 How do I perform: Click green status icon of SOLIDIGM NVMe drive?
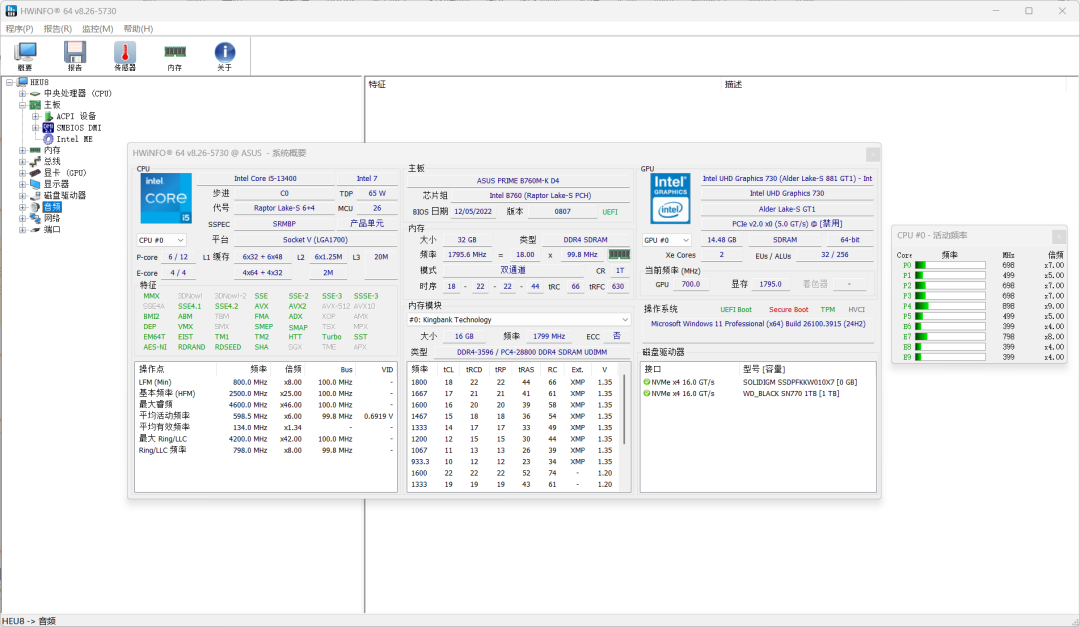click(647, 382)
